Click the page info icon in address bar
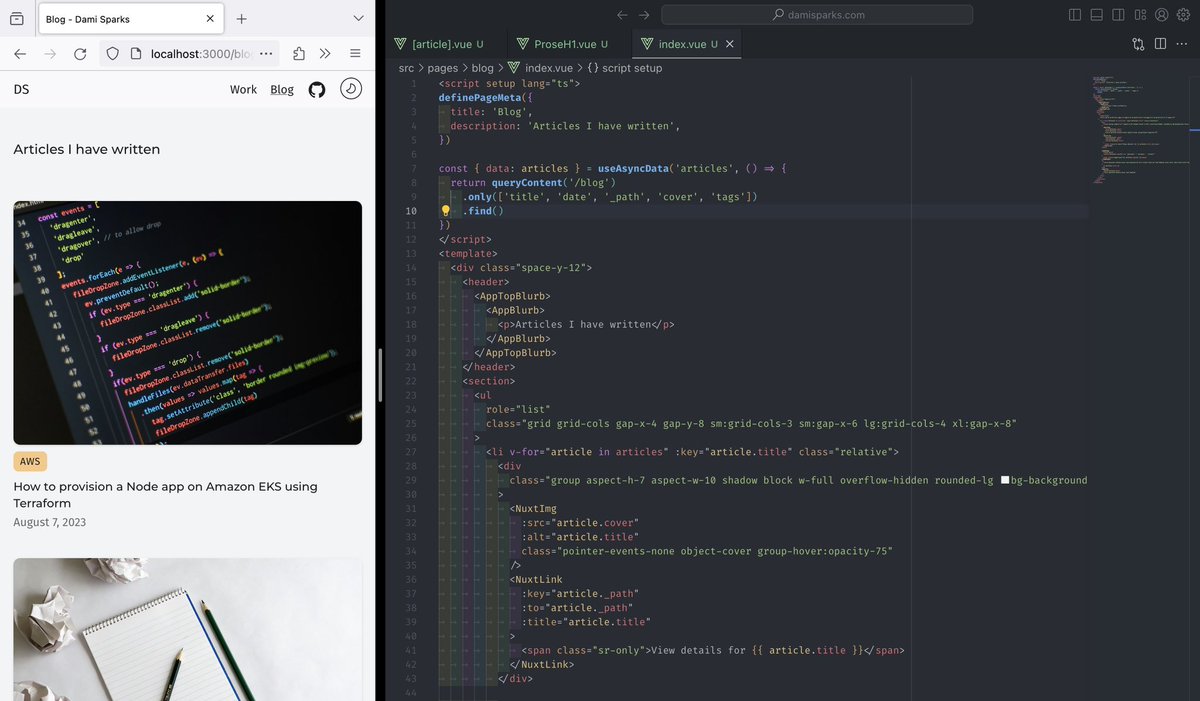The width and height of the screenshot is (1200, 701). click(x=135, y=54)
